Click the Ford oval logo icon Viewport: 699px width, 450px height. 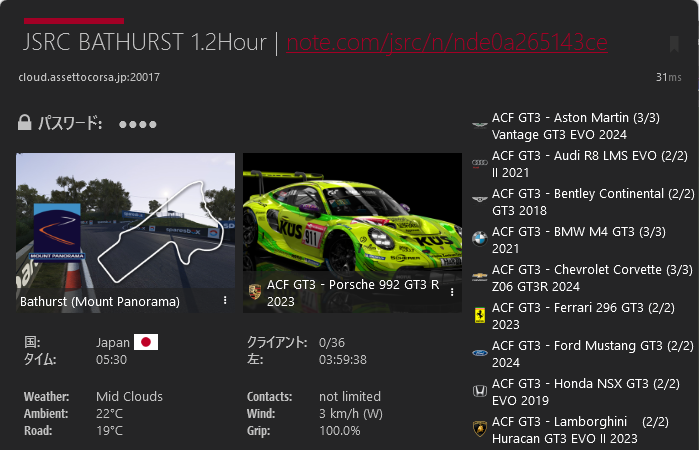point(480,353)
